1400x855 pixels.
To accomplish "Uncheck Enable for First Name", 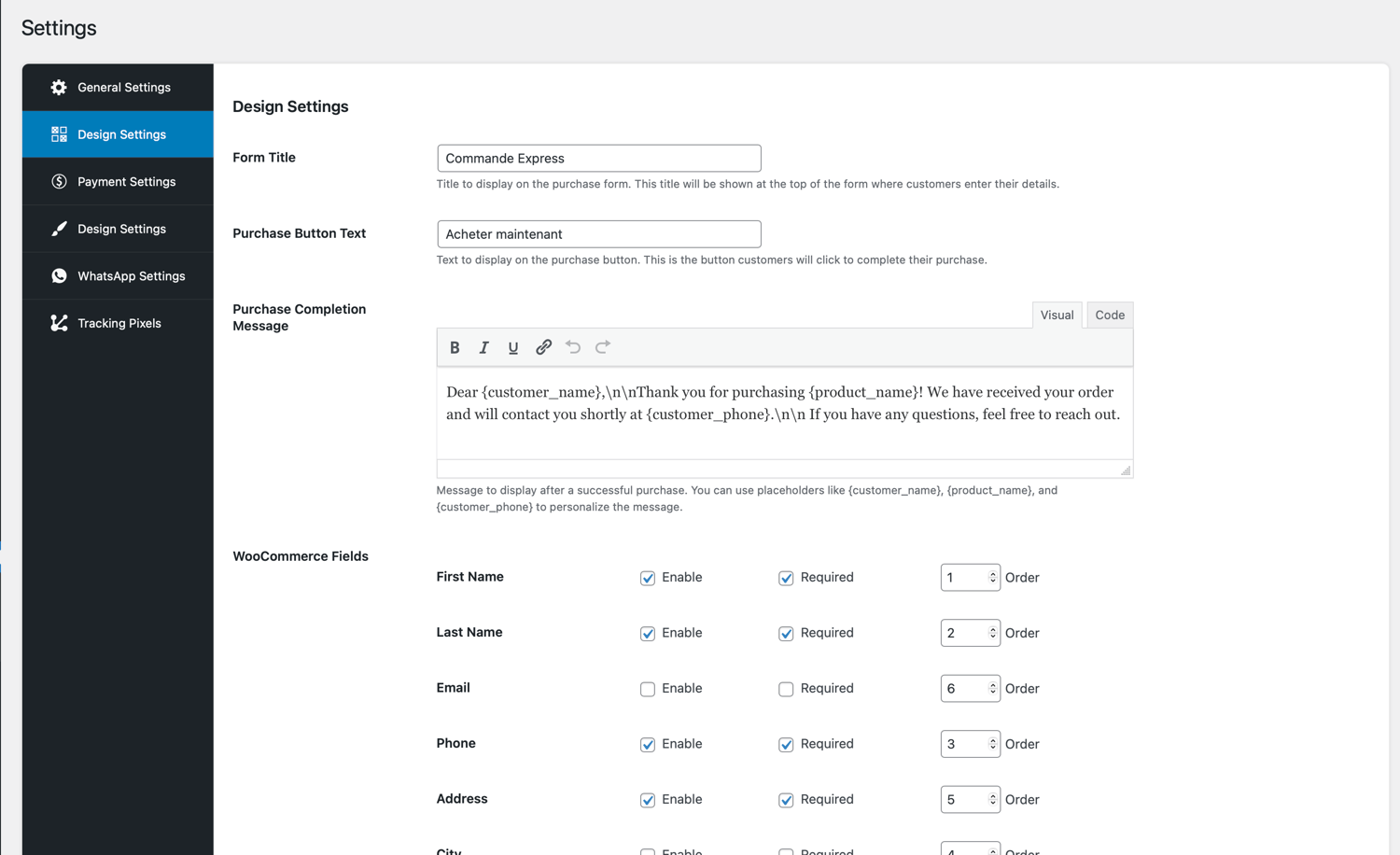I will [648, 578].
